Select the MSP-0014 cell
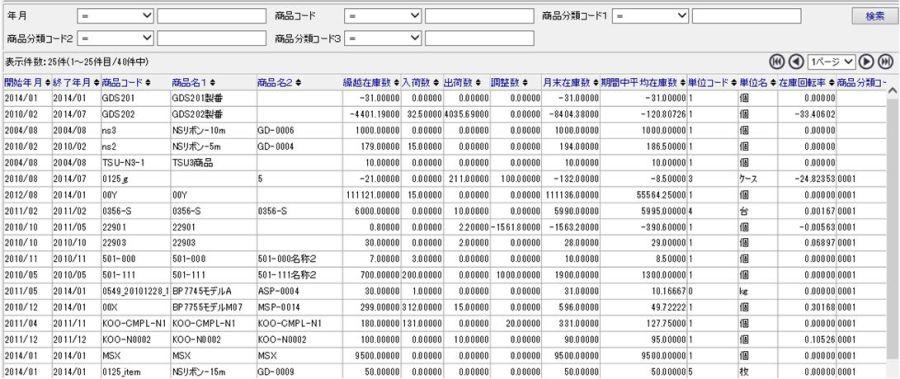This screenshot has height=379, width=900. 299,307
